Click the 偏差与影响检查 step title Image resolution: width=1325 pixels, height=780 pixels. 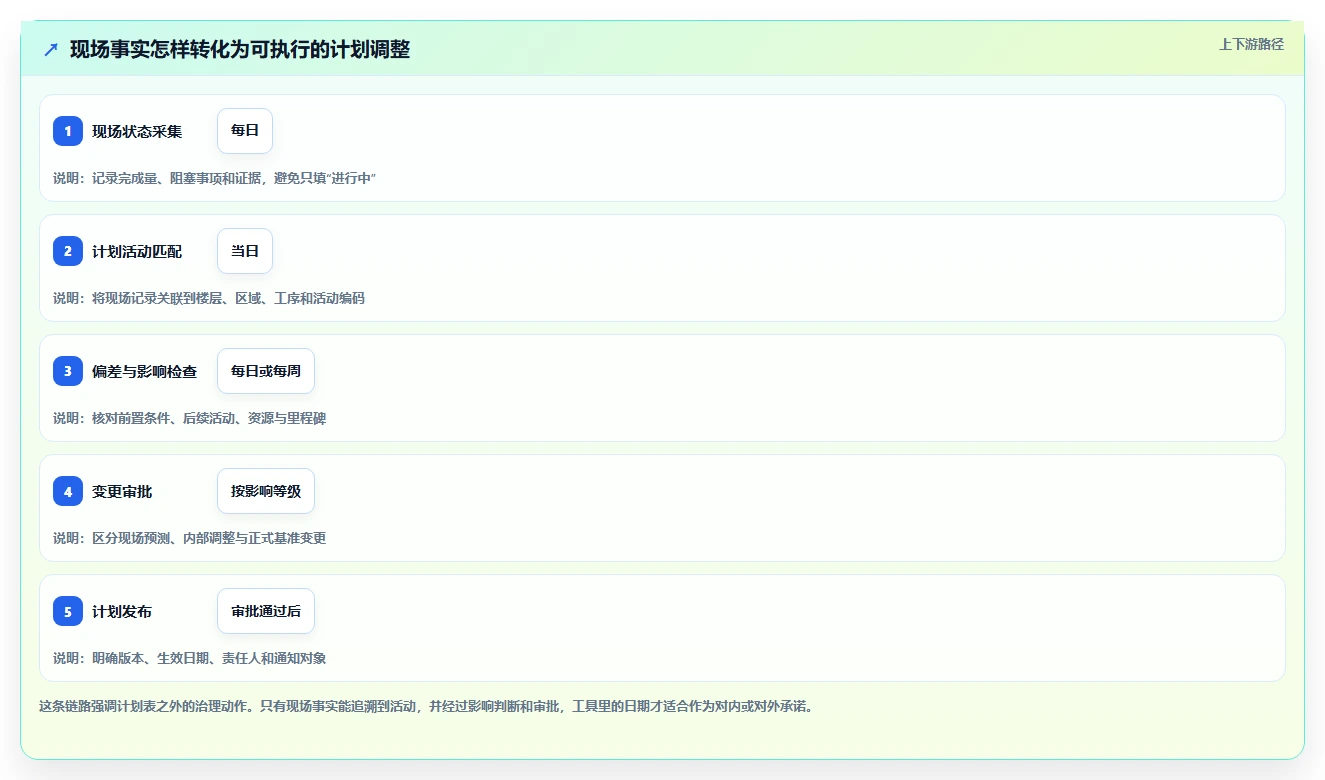pos(144,371)
